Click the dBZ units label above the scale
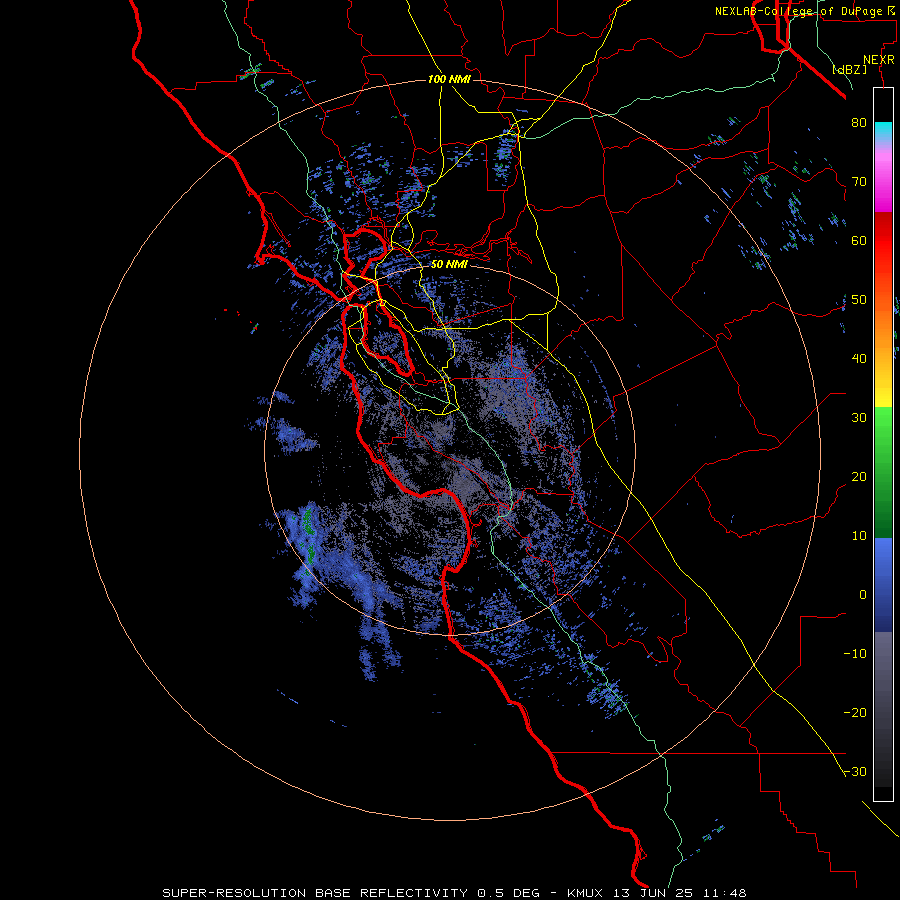This screenshot has width=900, height=900. click(849, 70)
